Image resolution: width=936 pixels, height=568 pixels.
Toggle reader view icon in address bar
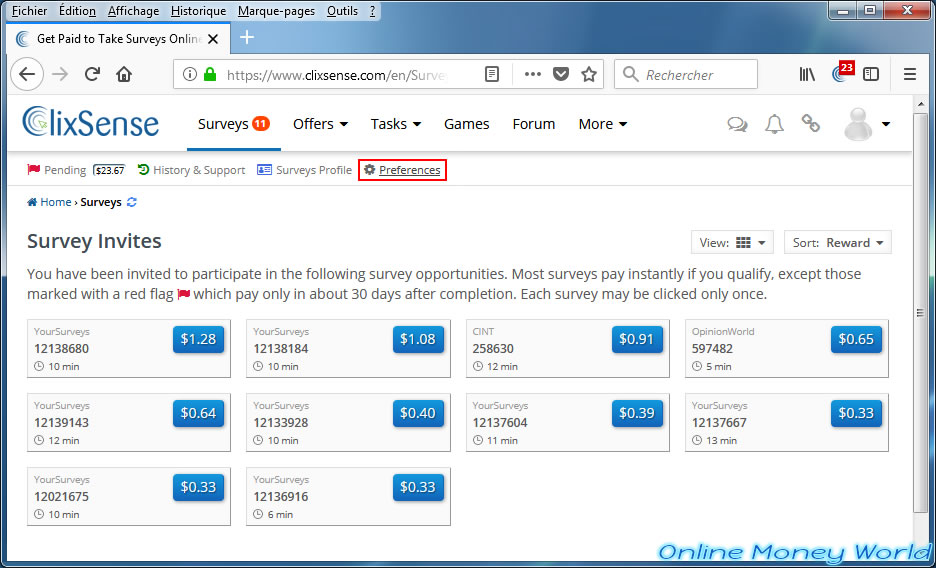point(491,74)
